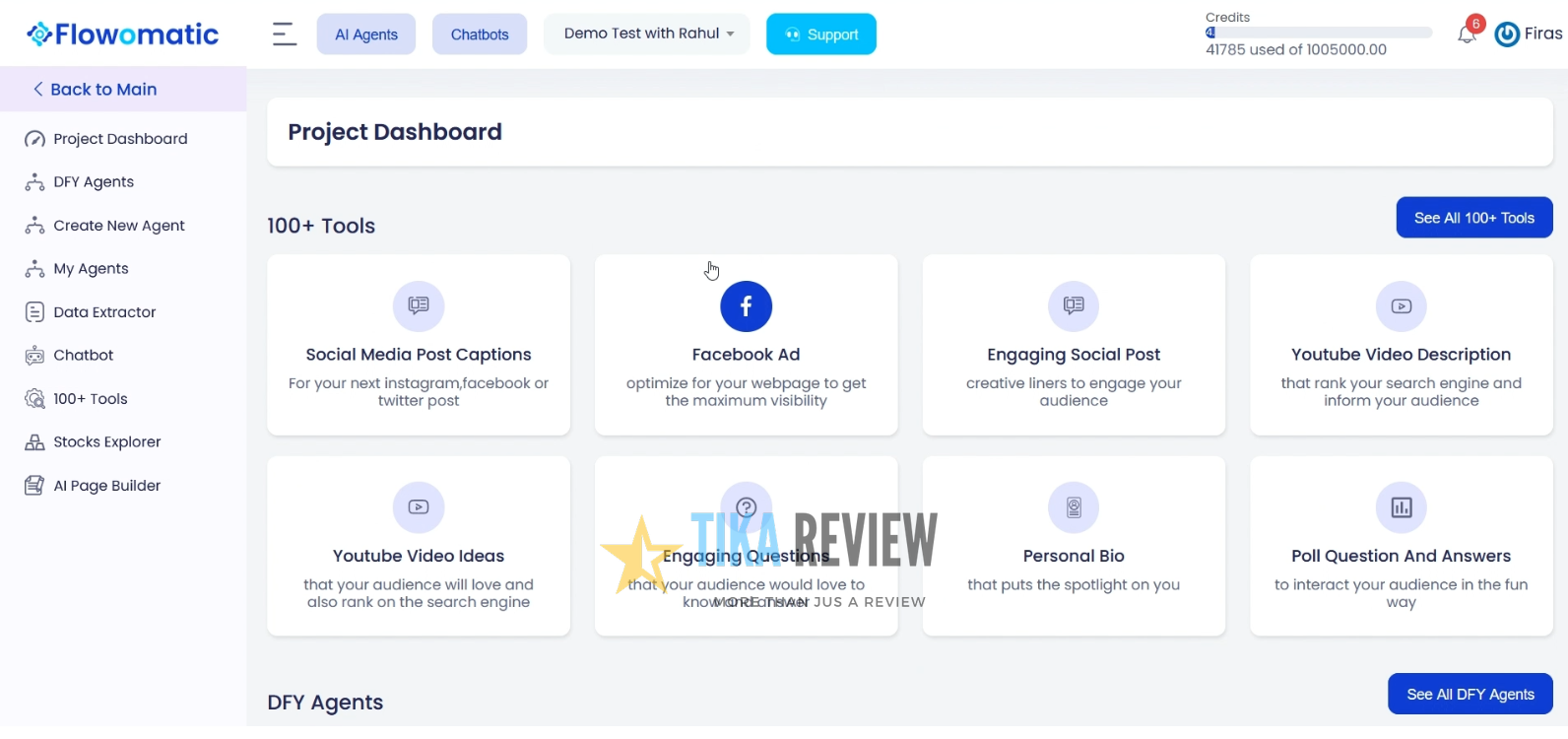Click the '100+ Tools' section heading

[x=321, y=226]
